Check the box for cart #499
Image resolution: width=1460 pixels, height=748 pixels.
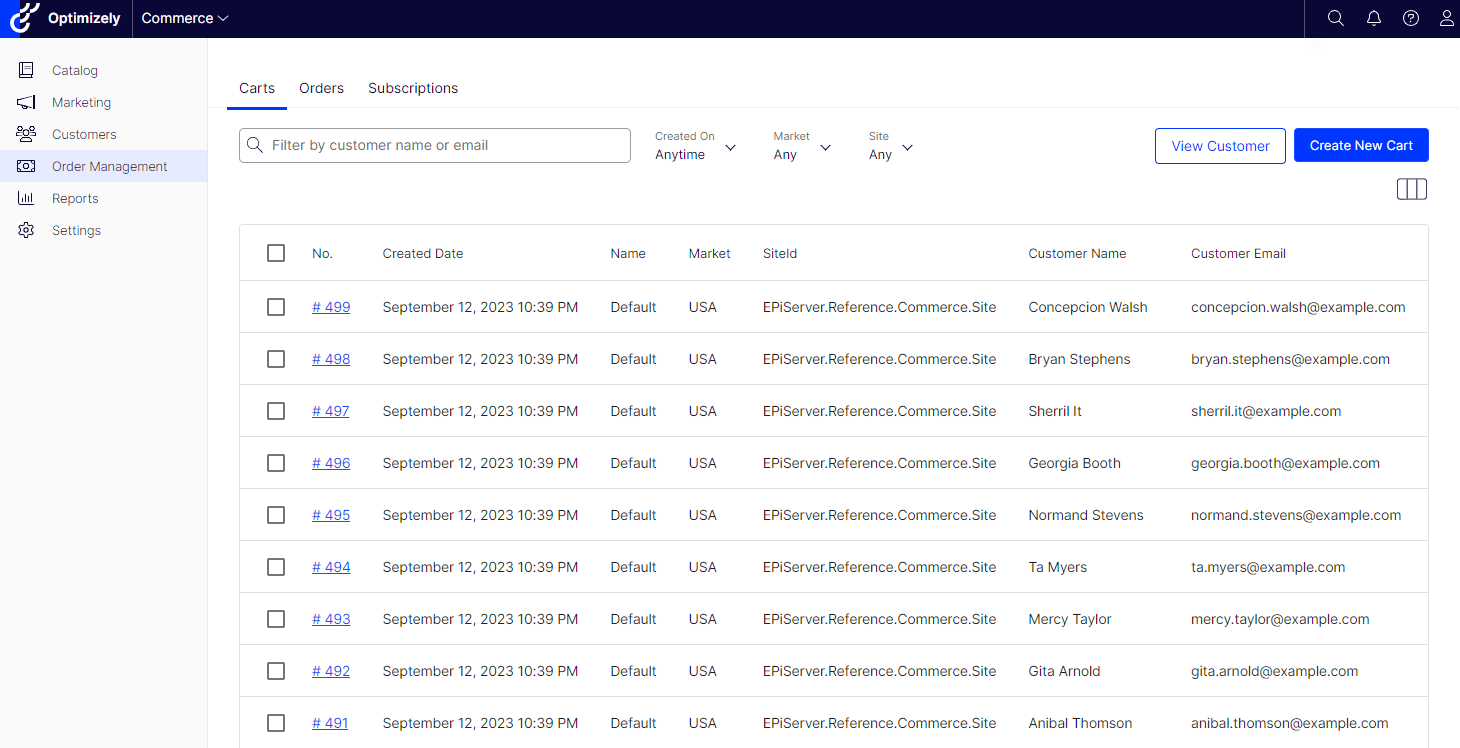[x=276, y=307]
